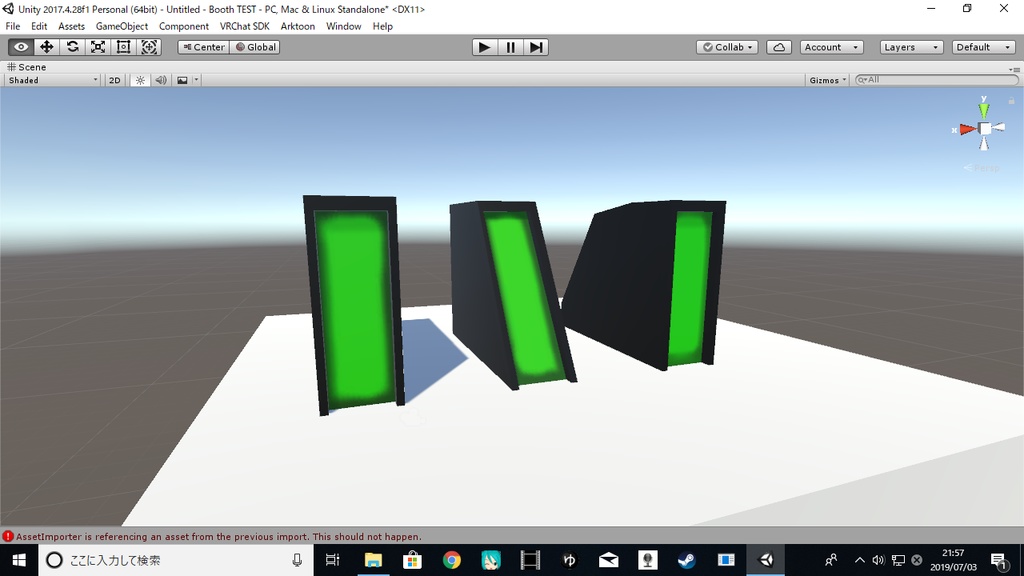
Task: Step forward one frame
Action: point(536,47)
